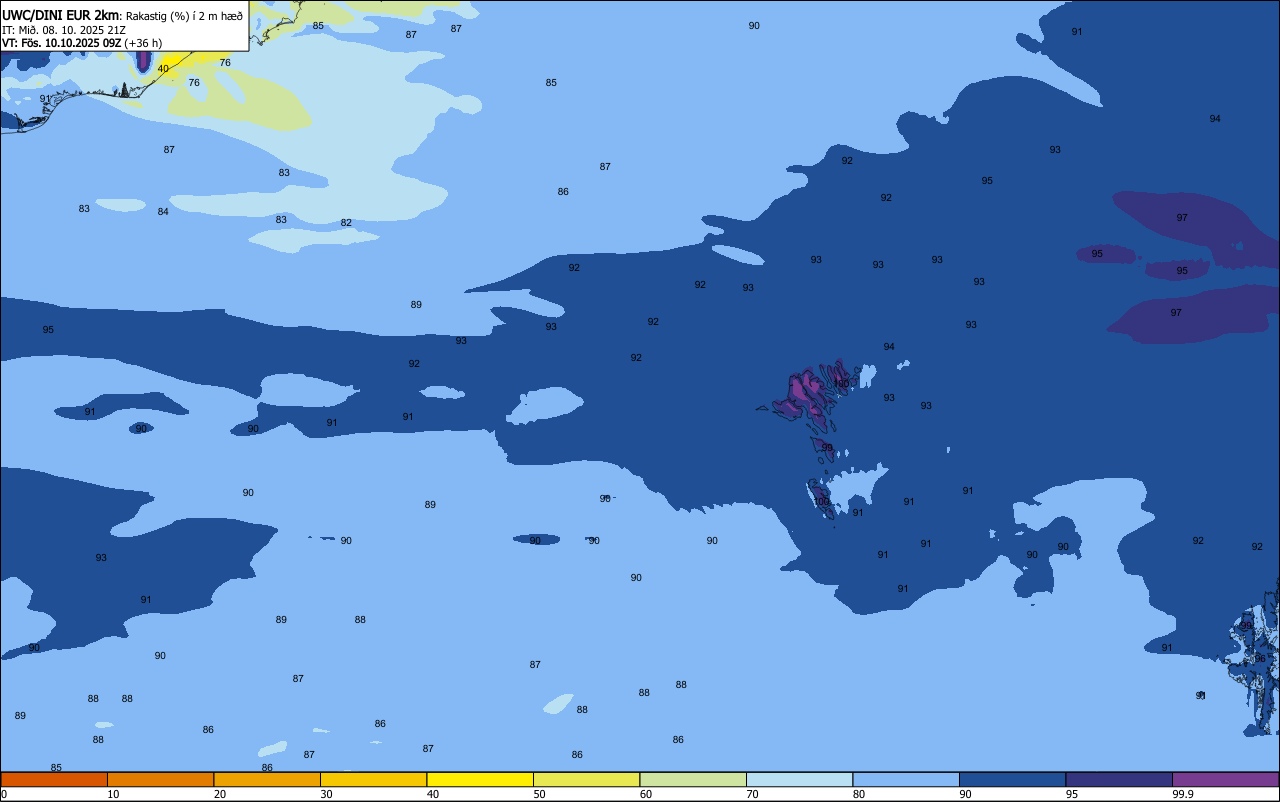Select the "IT: Mið. 08. 10. 2025 21Z" line
The height and width of the screenshot is (802, 1280).
64,30
